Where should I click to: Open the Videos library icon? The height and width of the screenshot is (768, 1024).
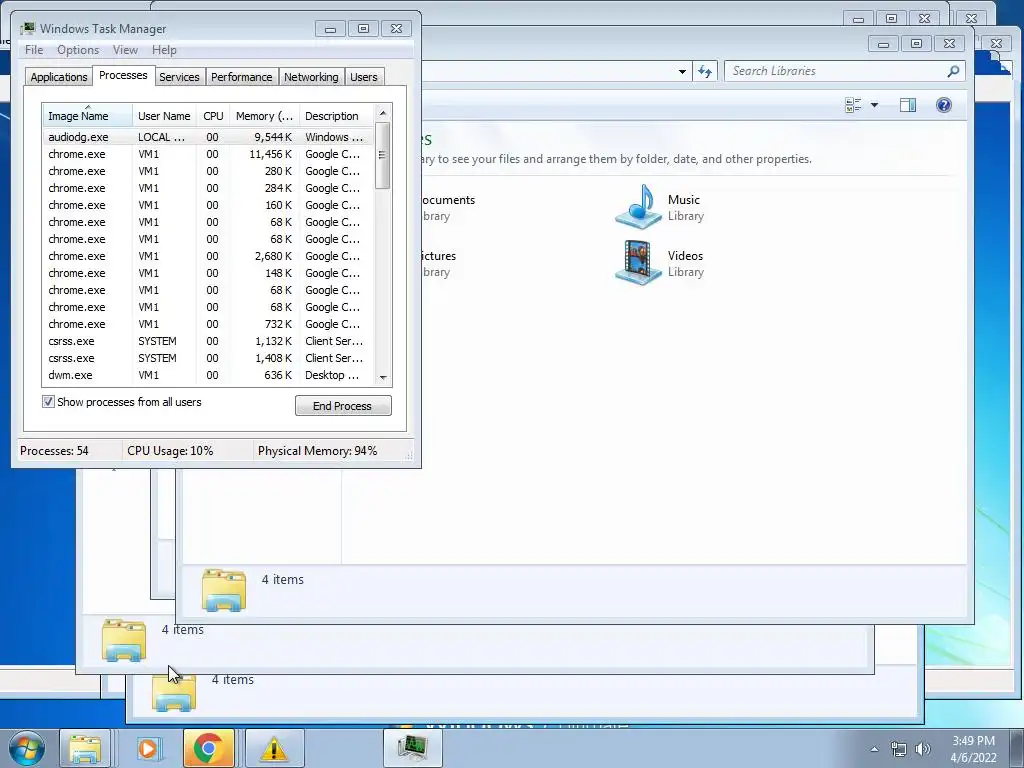click(639, 263)
